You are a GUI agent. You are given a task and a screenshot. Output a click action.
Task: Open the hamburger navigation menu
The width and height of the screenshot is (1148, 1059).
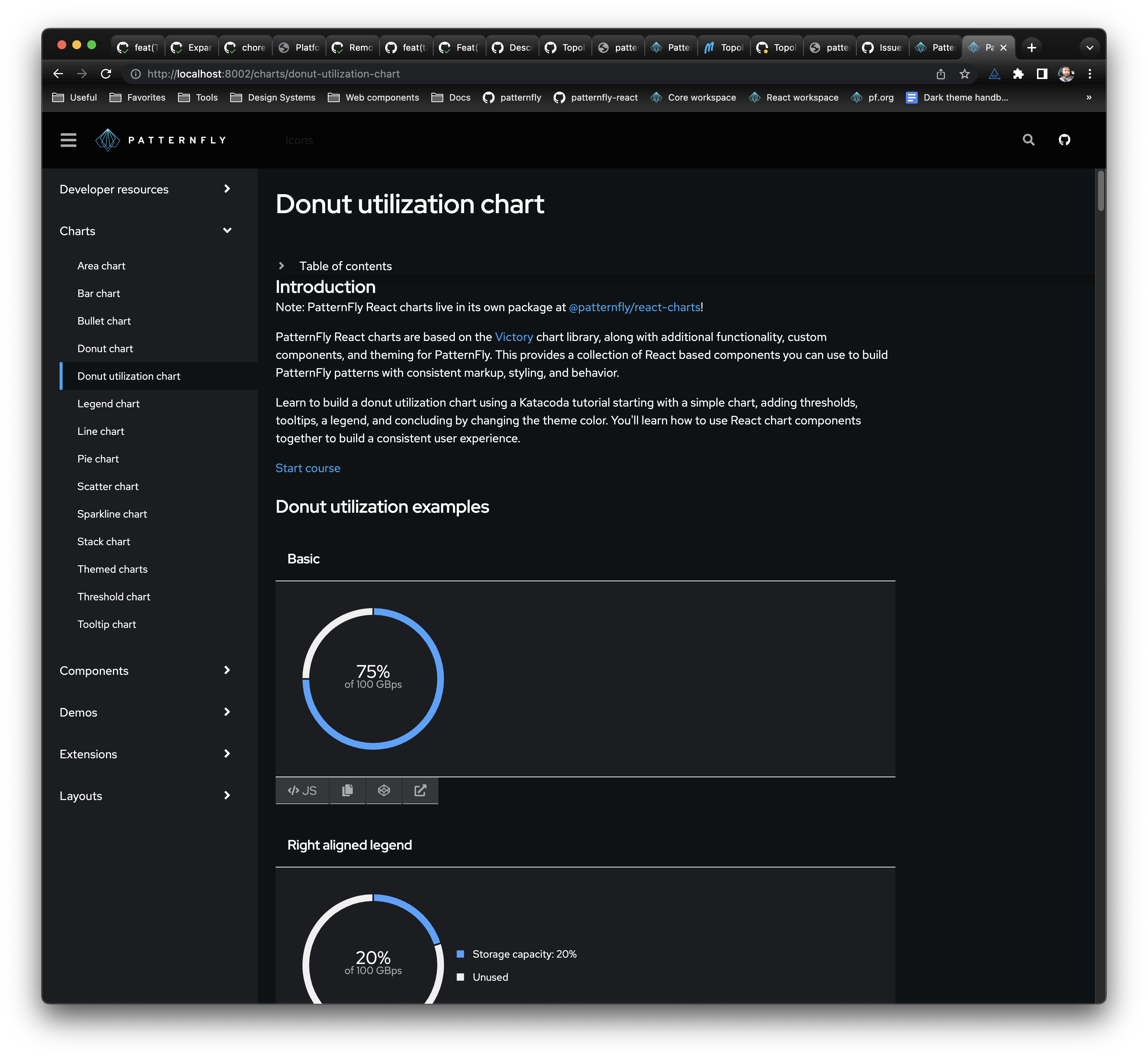pyautogui.click(x=68, y=140)
